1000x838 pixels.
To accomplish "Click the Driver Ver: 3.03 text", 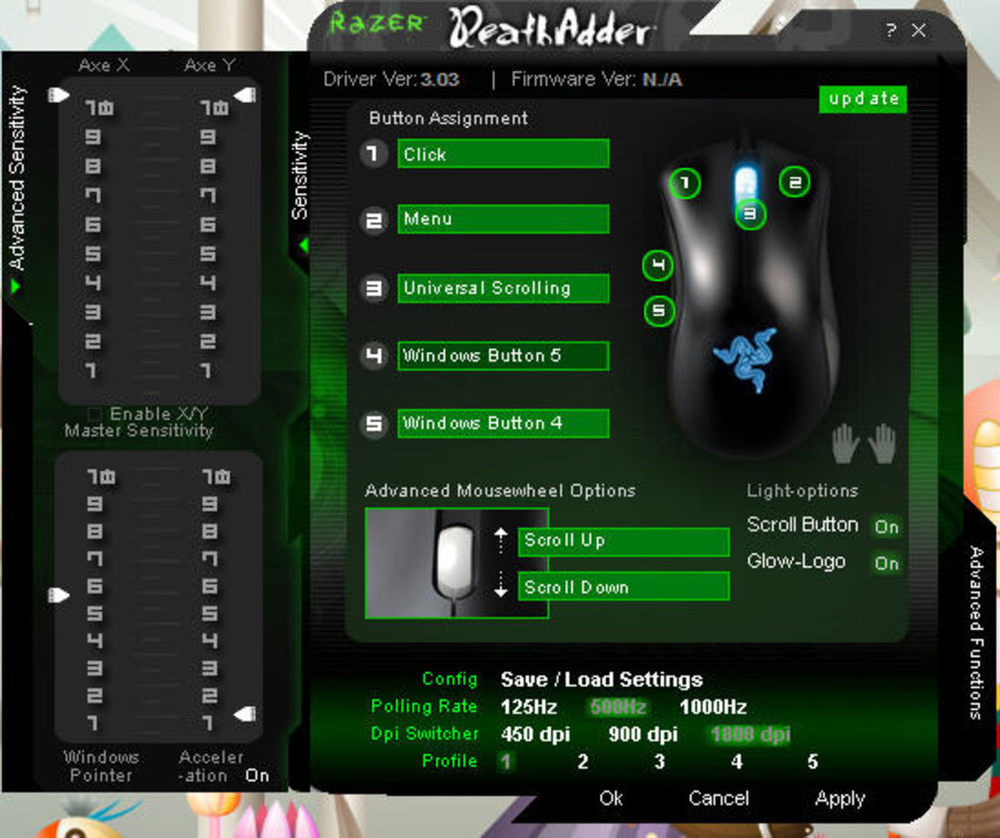I will pyautogui.click(x=391, y=79).
